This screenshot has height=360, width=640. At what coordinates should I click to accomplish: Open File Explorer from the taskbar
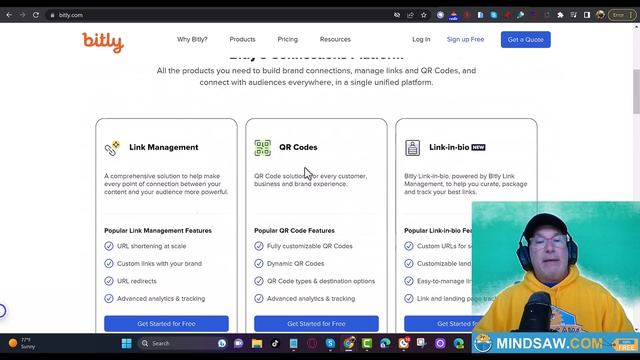tap(257, 343)
